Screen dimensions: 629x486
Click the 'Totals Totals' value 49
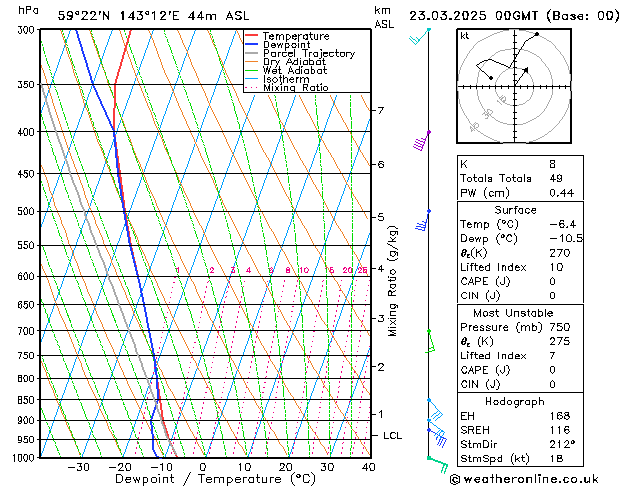tap(556, 178)
